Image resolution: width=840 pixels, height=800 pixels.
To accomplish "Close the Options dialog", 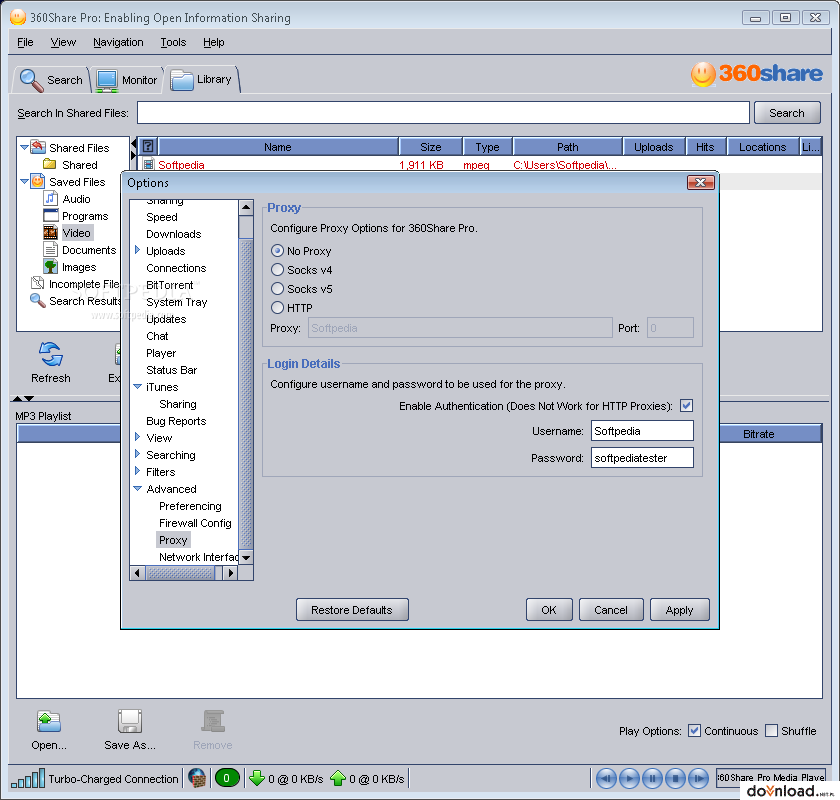I will click(700, 183).
